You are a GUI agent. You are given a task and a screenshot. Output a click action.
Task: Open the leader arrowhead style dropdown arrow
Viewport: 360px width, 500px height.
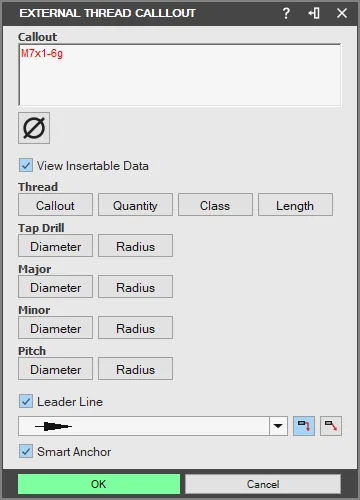278,426
